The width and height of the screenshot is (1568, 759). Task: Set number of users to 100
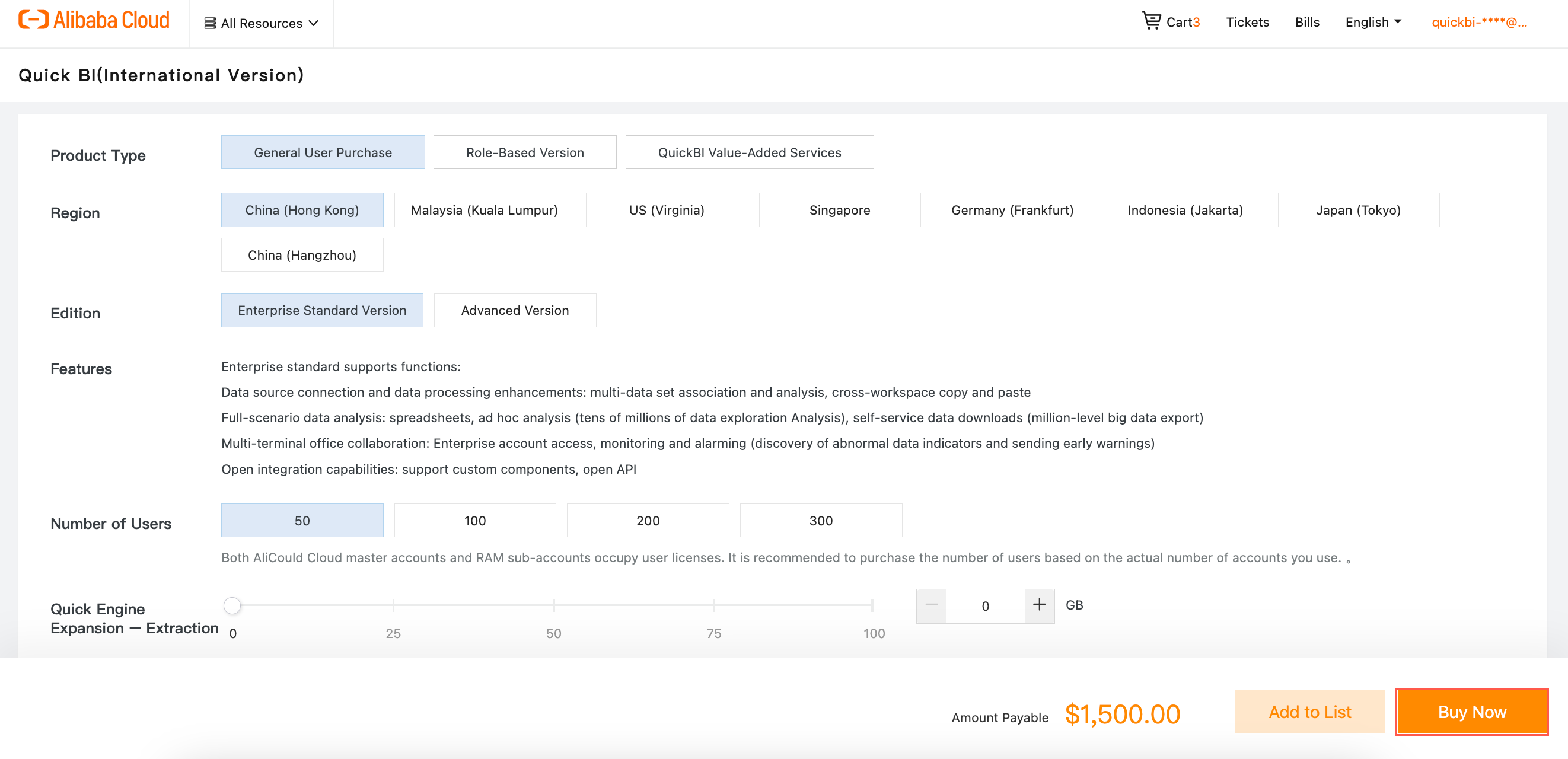coord(475,521)
